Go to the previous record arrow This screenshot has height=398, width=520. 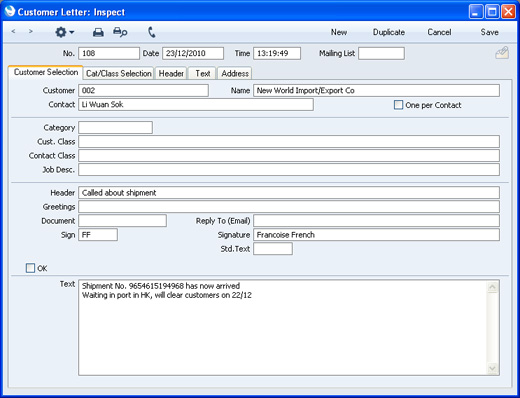point(13,32)
